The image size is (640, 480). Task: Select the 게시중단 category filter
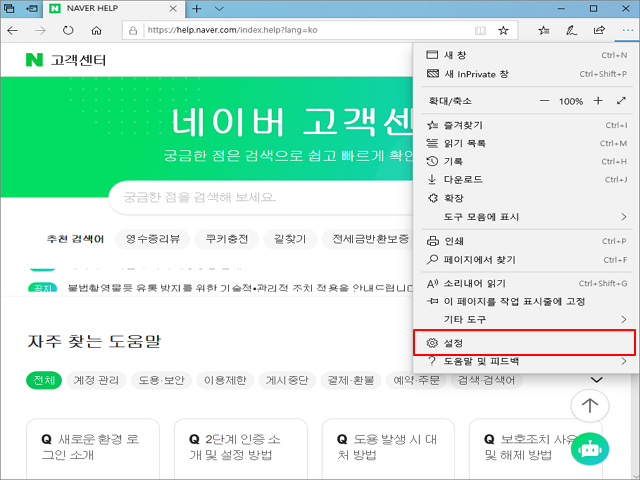[x=287, y=380]
